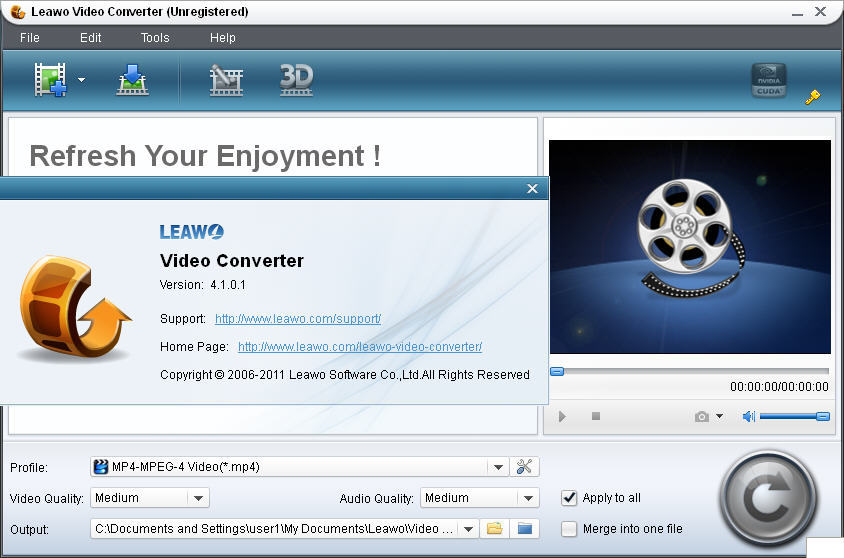Expand the Profile dropdown
The image size is (844, 558).
point(498,467)
